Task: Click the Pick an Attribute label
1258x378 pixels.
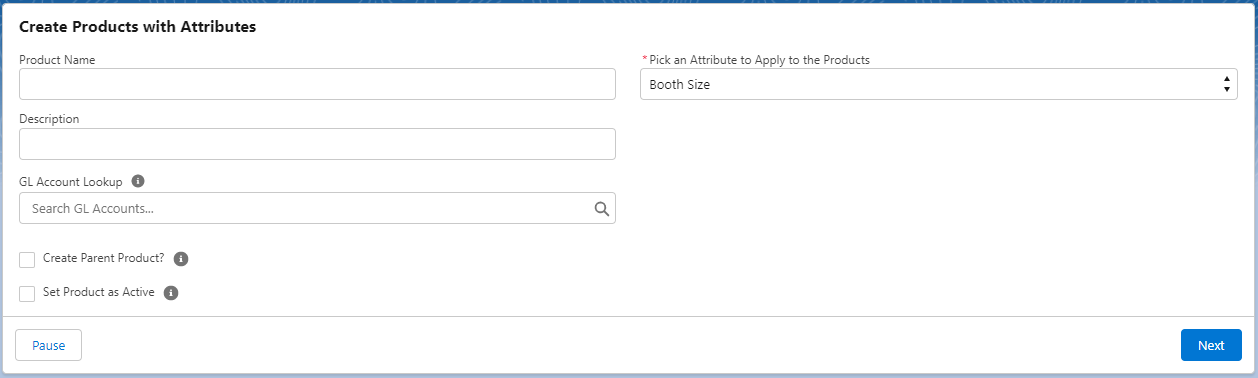Action: click(759, 60)
